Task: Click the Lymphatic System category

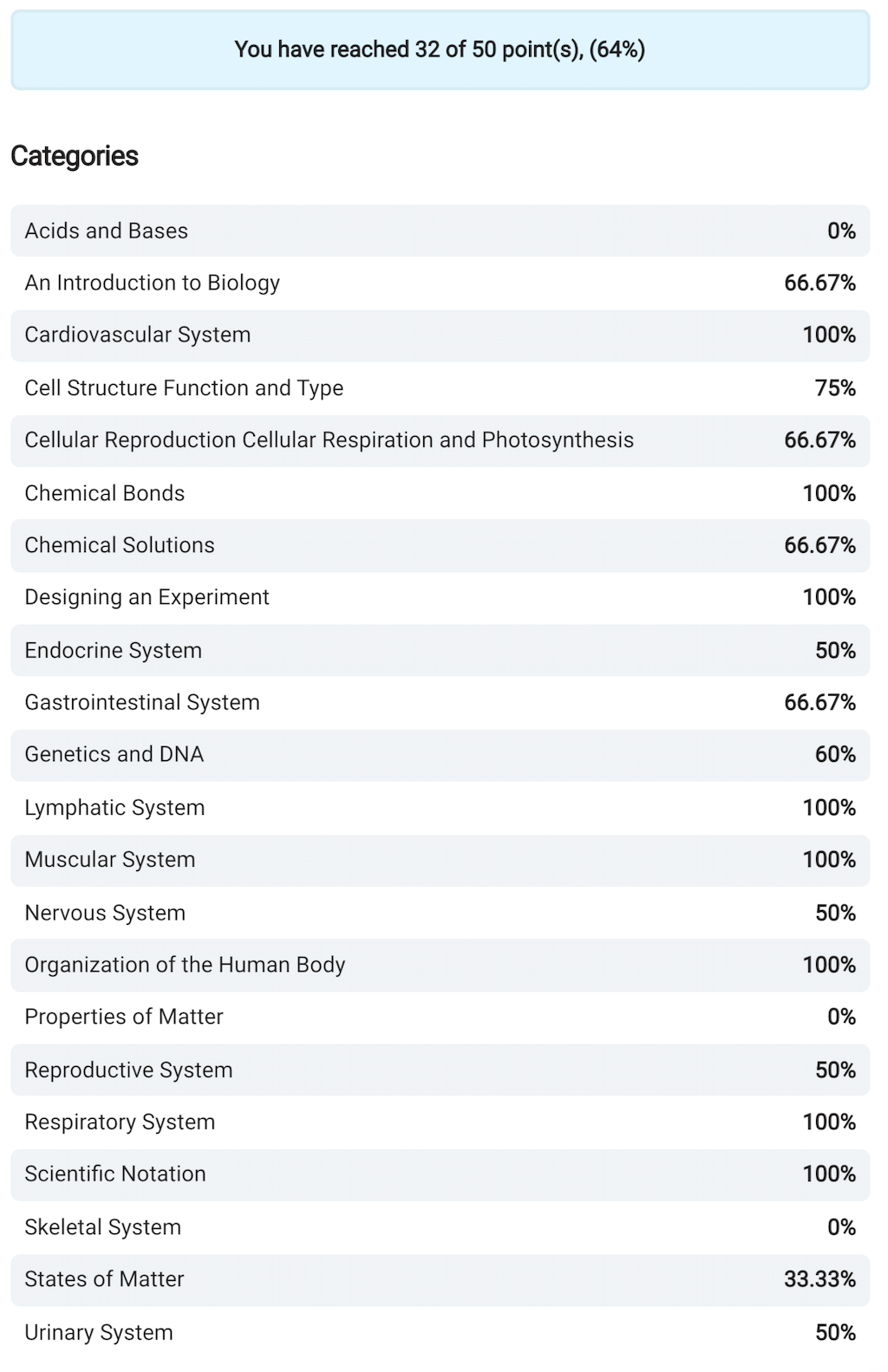Action: coord(115,808)
